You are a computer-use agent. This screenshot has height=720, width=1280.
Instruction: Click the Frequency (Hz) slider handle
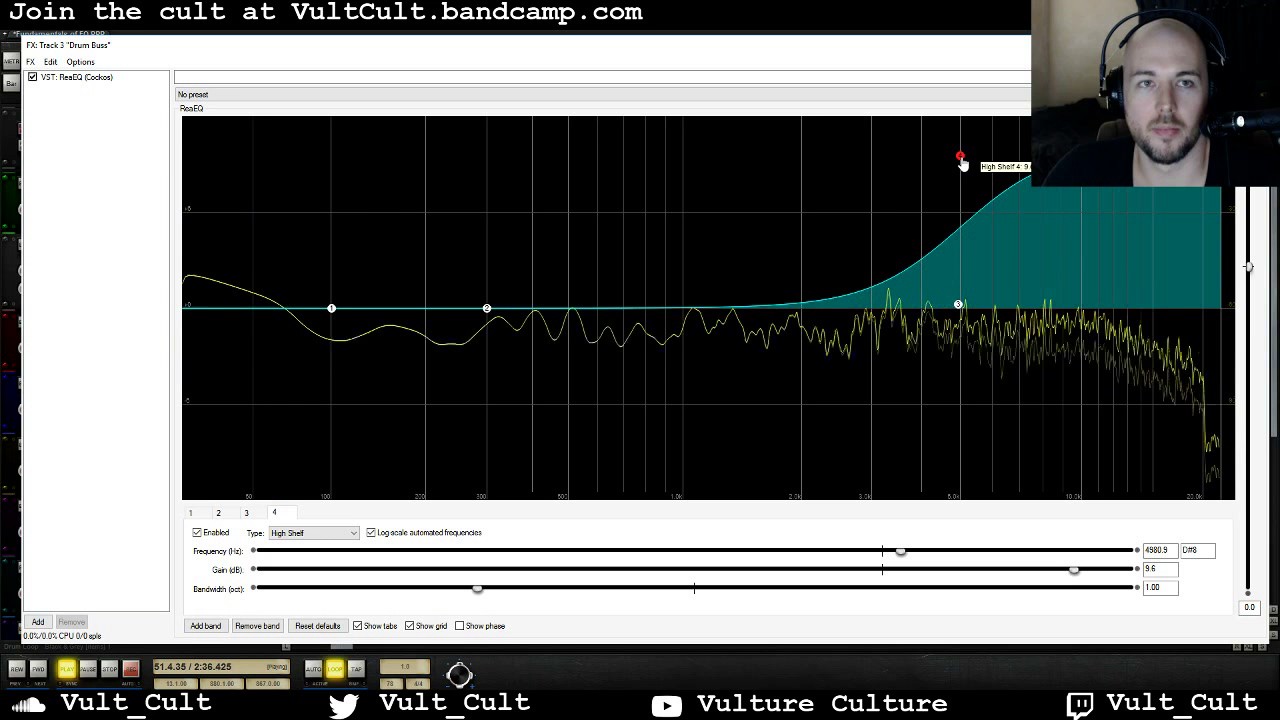coord(901,551)
